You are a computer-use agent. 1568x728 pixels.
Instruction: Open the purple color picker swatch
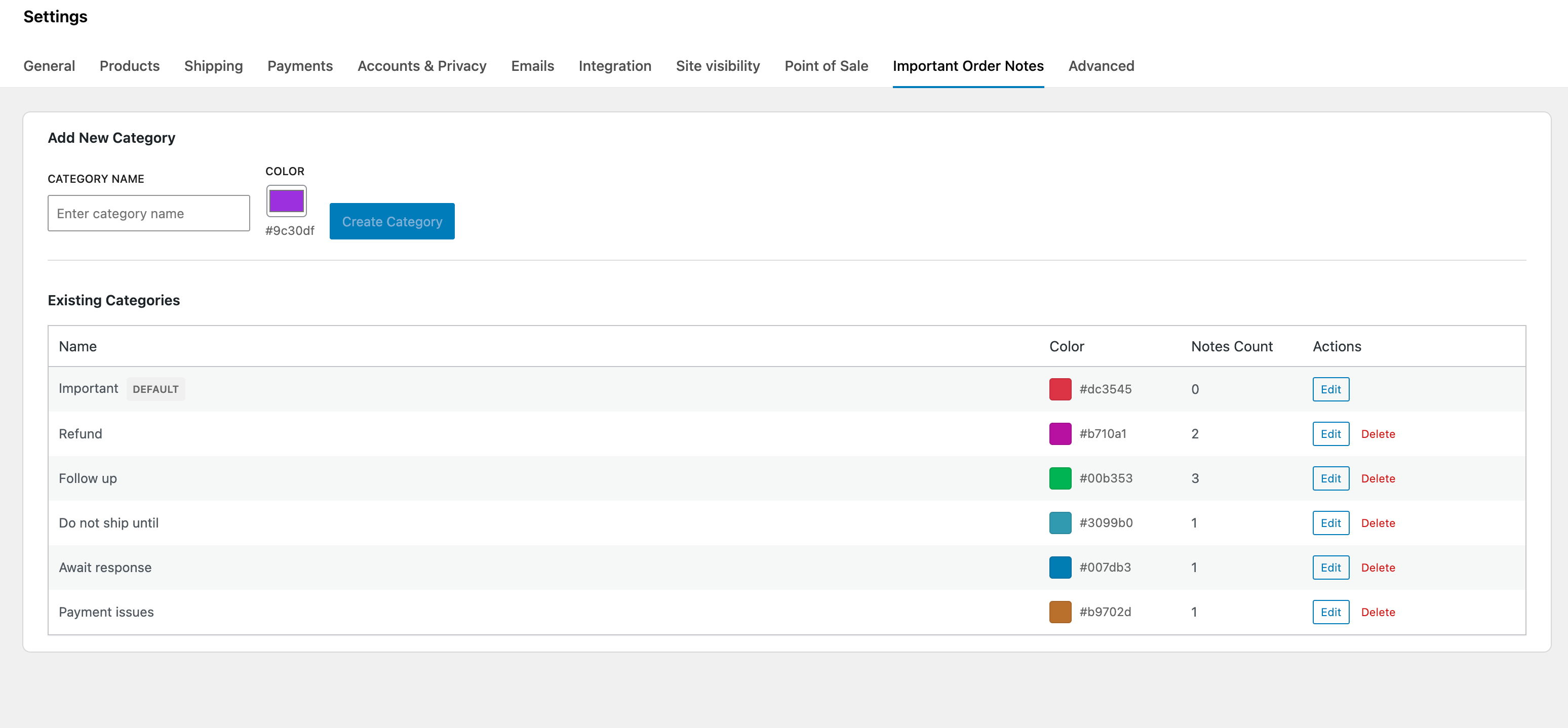click(286, 201)
